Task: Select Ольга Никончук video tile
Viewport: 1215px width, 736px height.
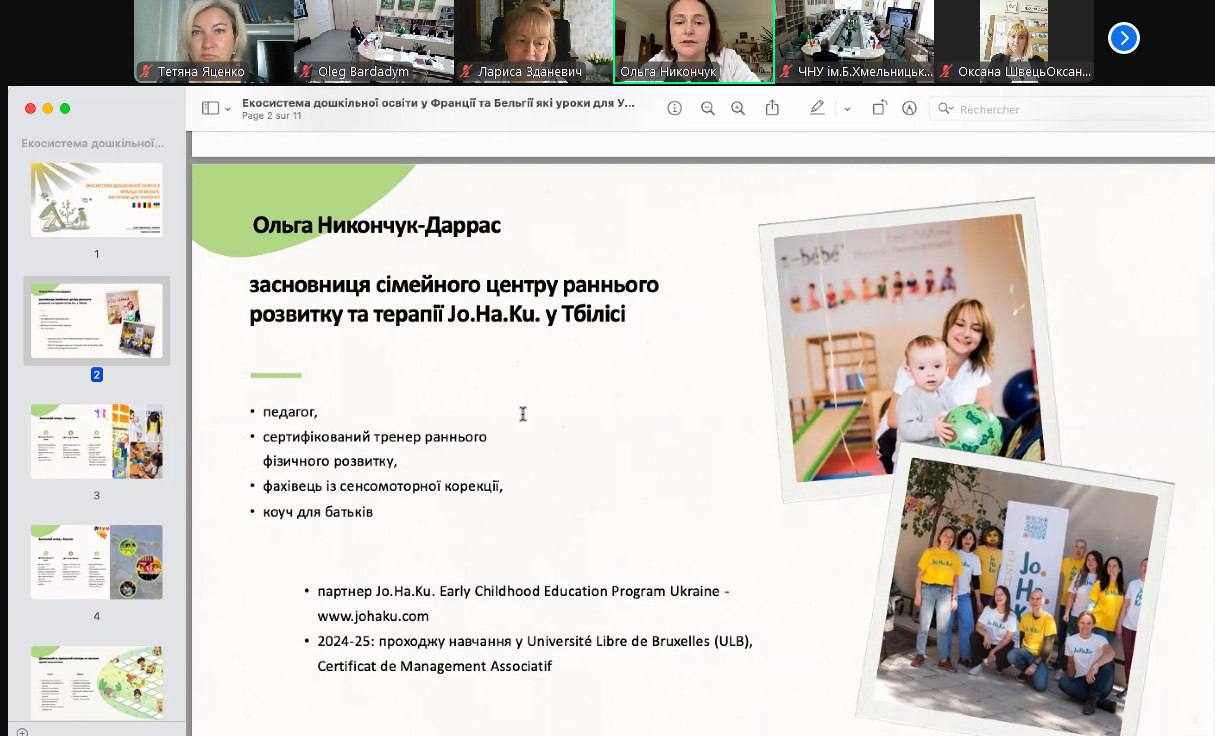Action: point(694,41)
